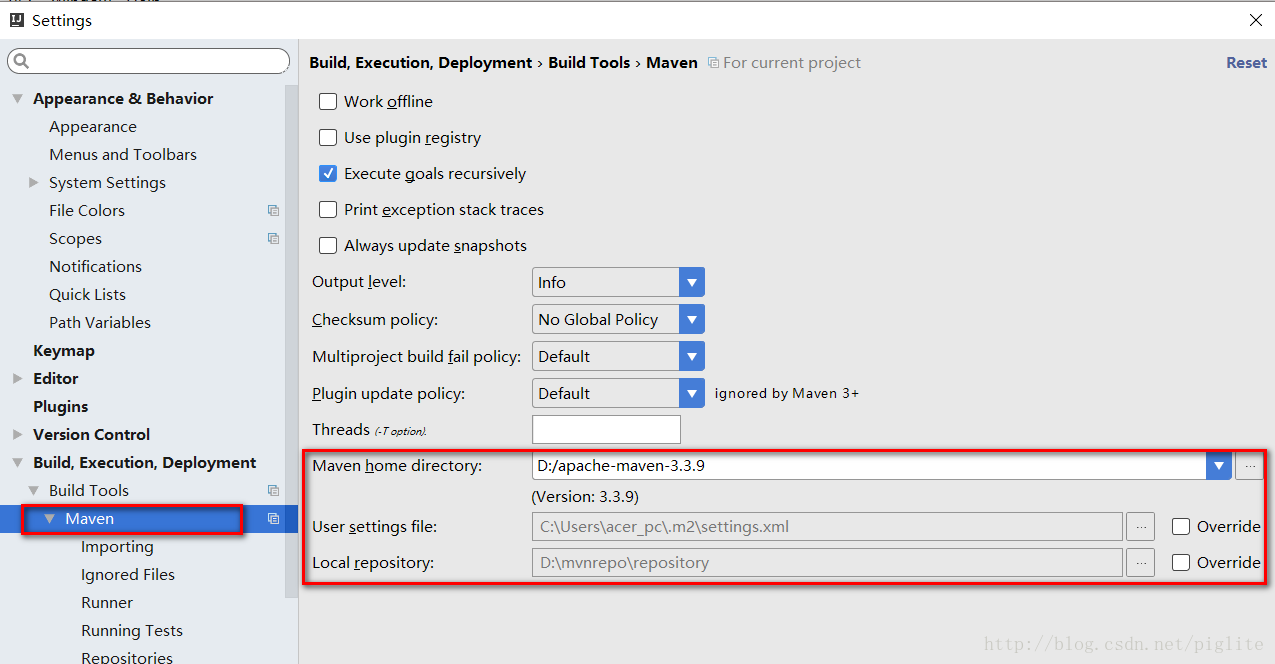The image size is (1275, 664).
Task: Browse for Local repository folder
Action: 1140,562
